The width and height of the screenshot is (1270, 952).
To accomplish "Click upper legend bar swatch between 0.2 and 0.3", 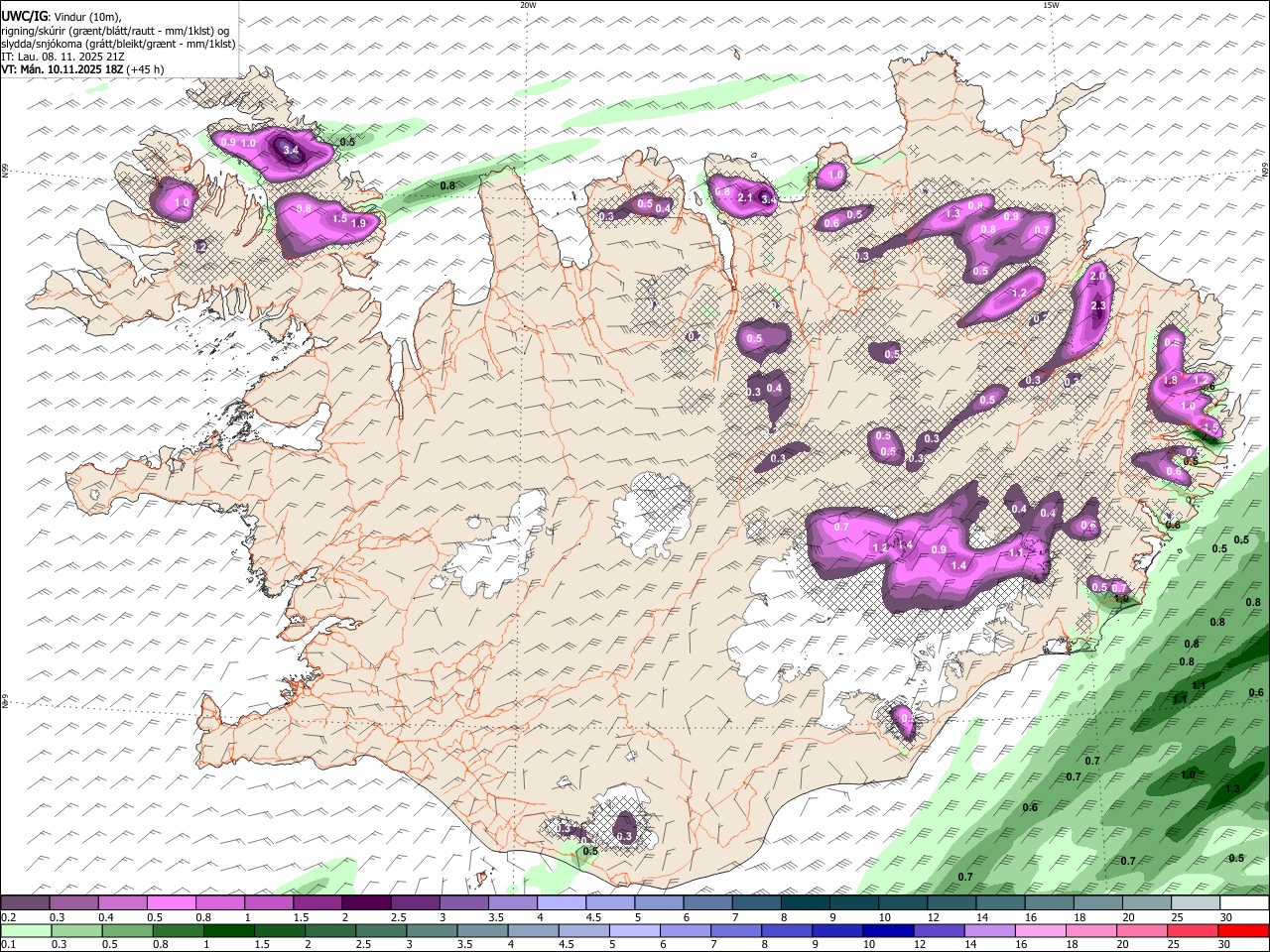I will (25, 903).
